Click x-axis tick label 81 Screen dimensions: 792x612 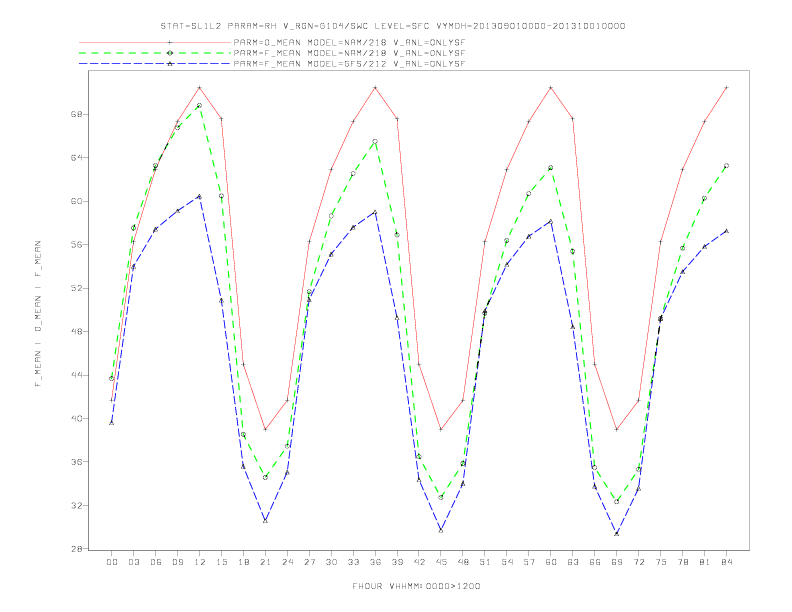pyautogui.click(x=705, y=562)
